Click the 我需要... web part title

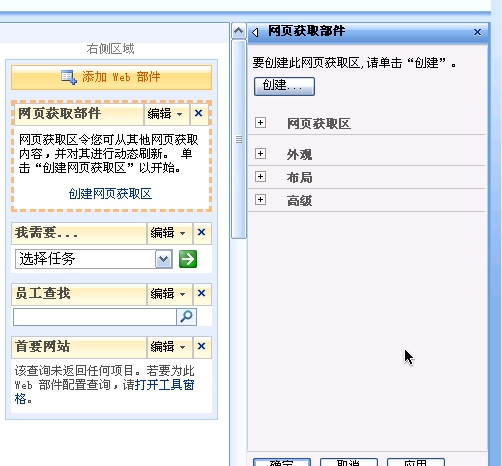point(46,233)
